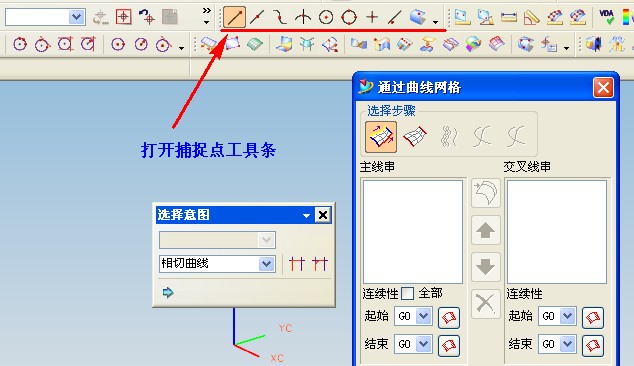The height and width of the screenshot is (366, 634).
Task: Click the red grid surface icon
Action: (497, 44)
